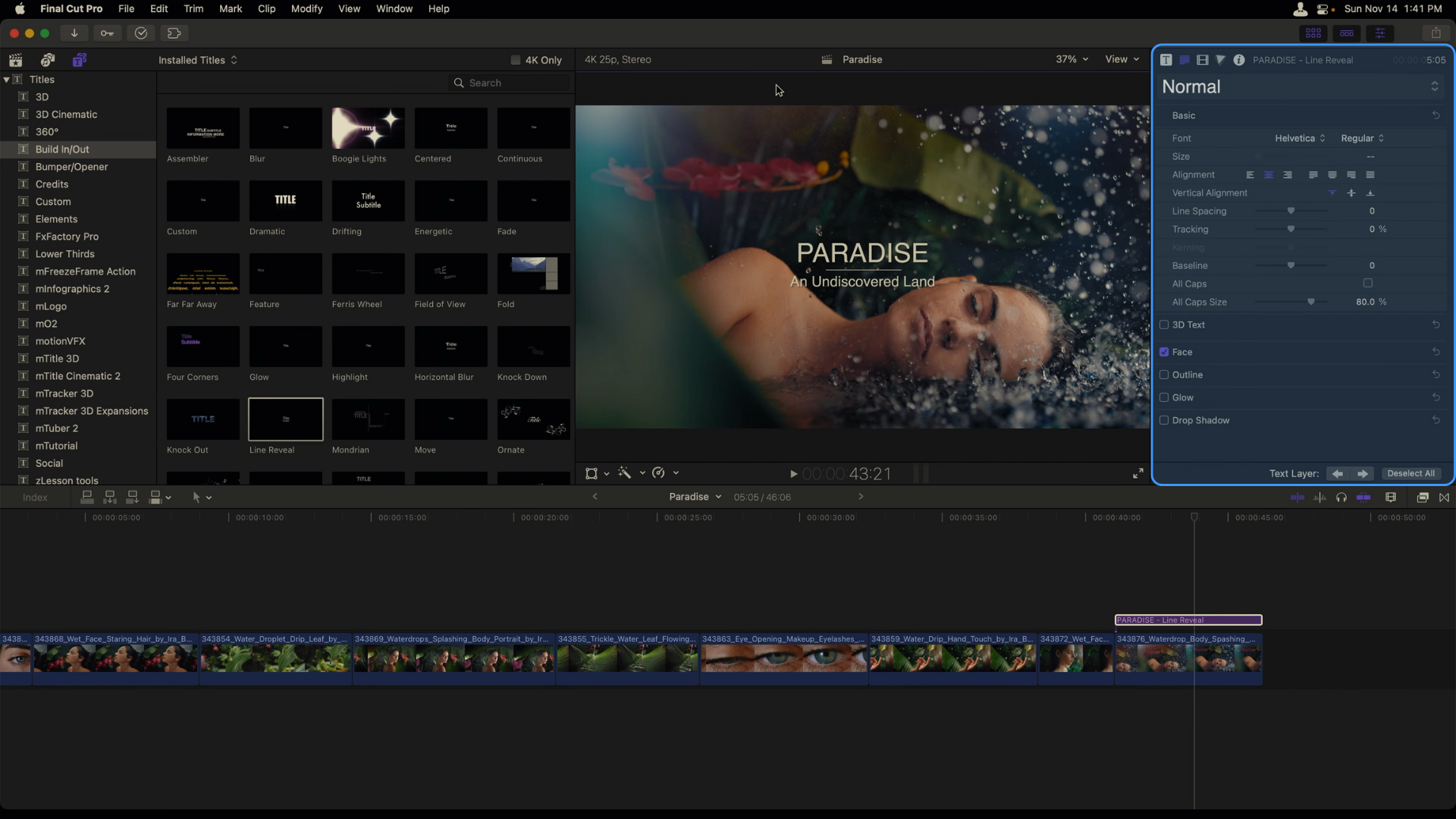Open the Installed Titles dropdown
1456x819 pixels.
coord(198,60)
